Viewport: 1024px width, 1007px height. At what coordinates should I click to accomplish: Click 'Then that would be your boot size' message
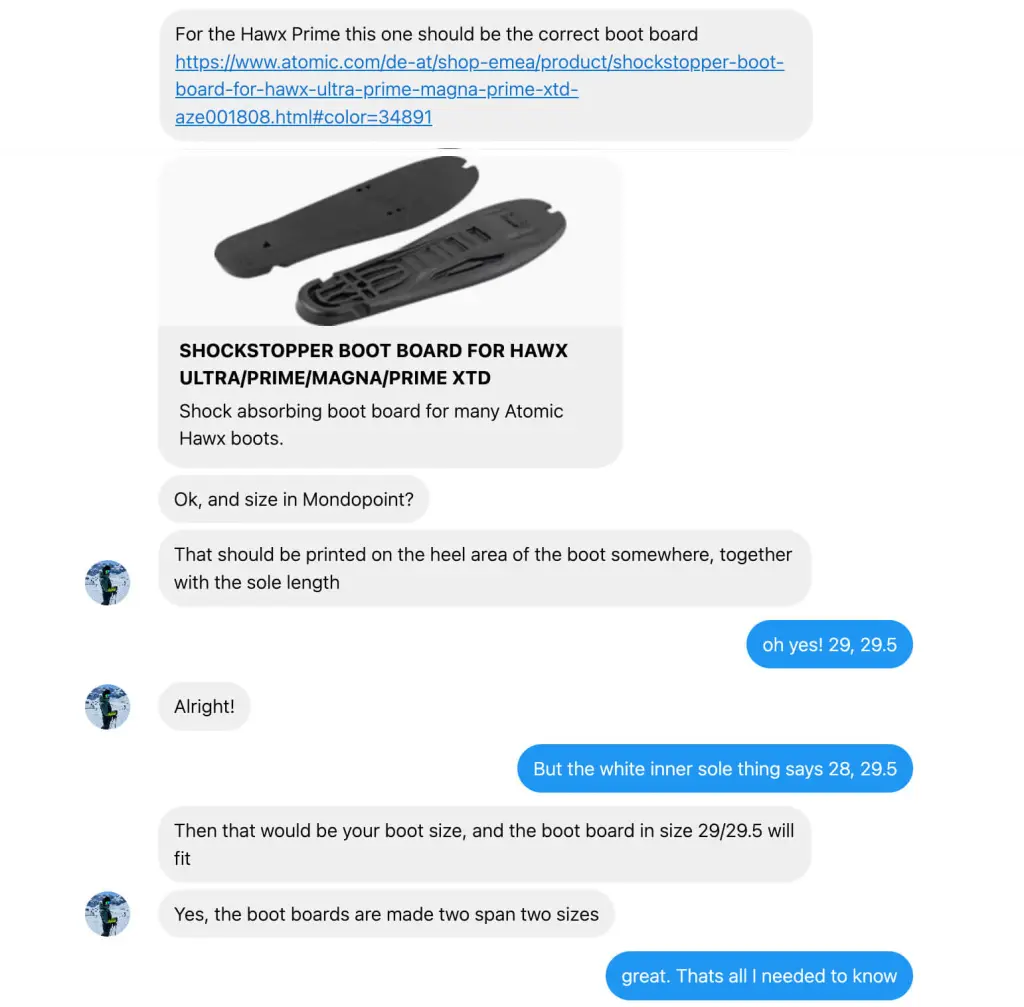point(484,831)
